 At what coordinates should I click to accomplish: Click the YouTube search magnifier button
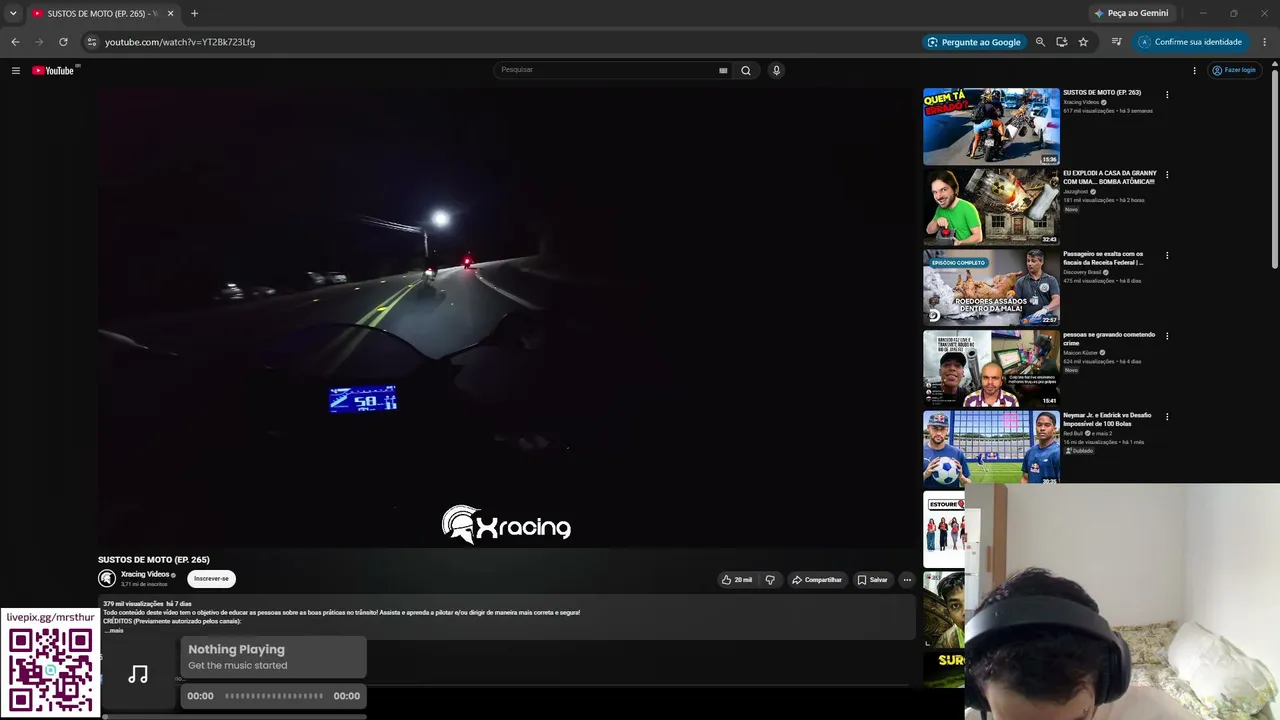(x=745, y=70)
